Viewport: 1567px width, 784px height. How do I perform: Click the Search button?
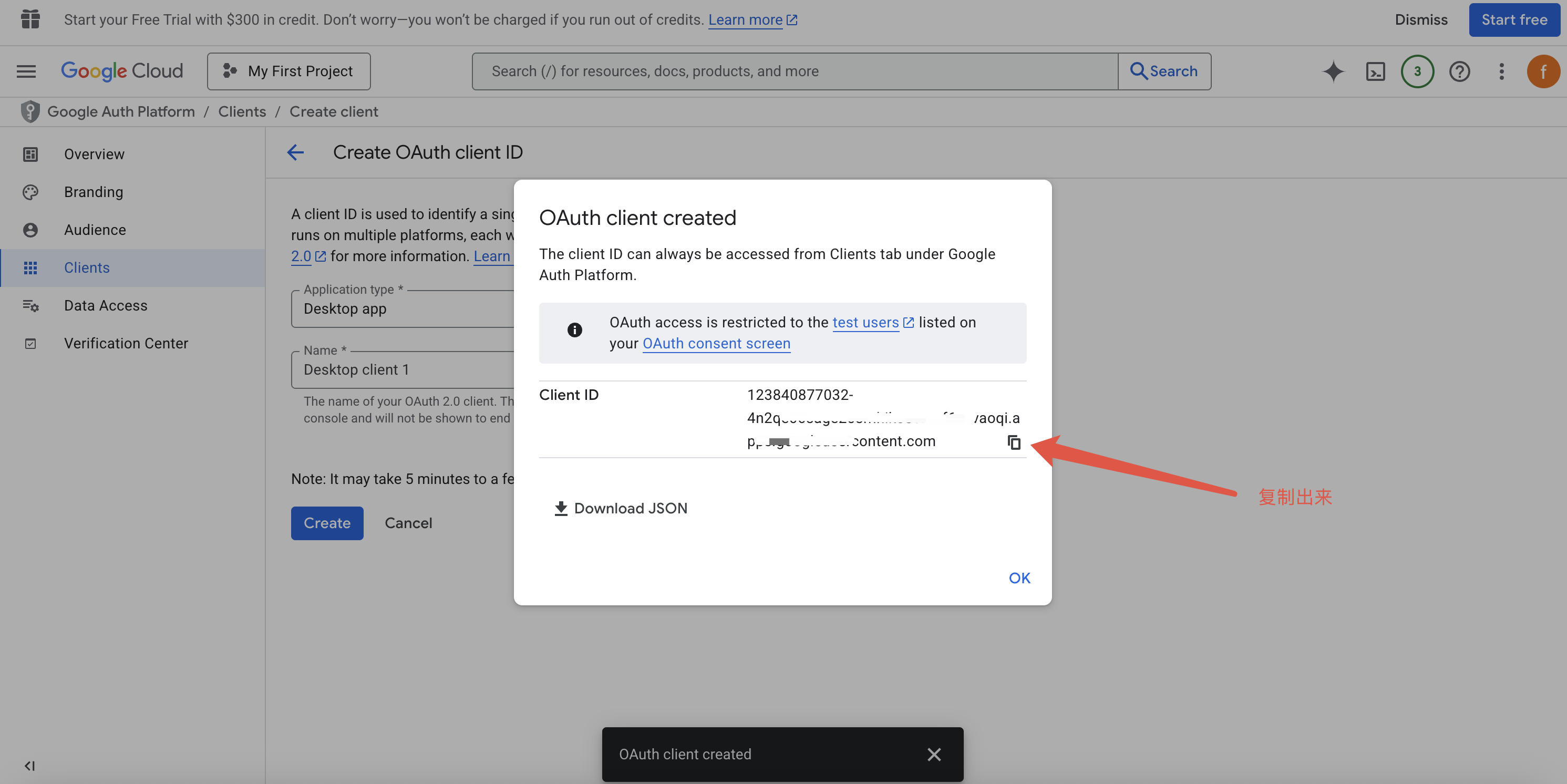pos(1164,71)
